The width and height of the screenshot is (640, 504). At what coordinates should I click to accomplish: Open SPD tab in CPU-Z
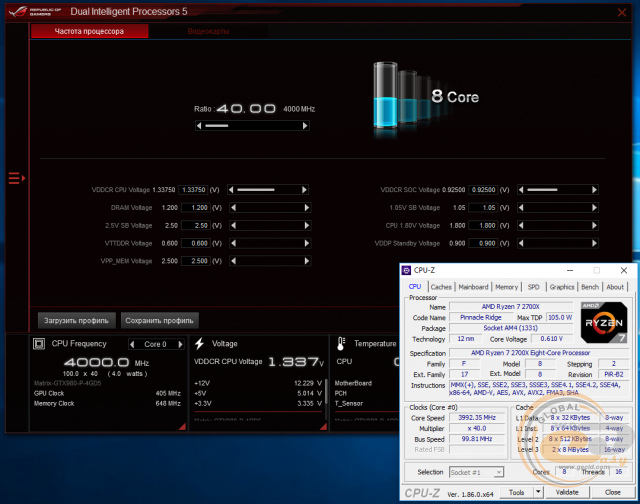[x=533, y=287]
